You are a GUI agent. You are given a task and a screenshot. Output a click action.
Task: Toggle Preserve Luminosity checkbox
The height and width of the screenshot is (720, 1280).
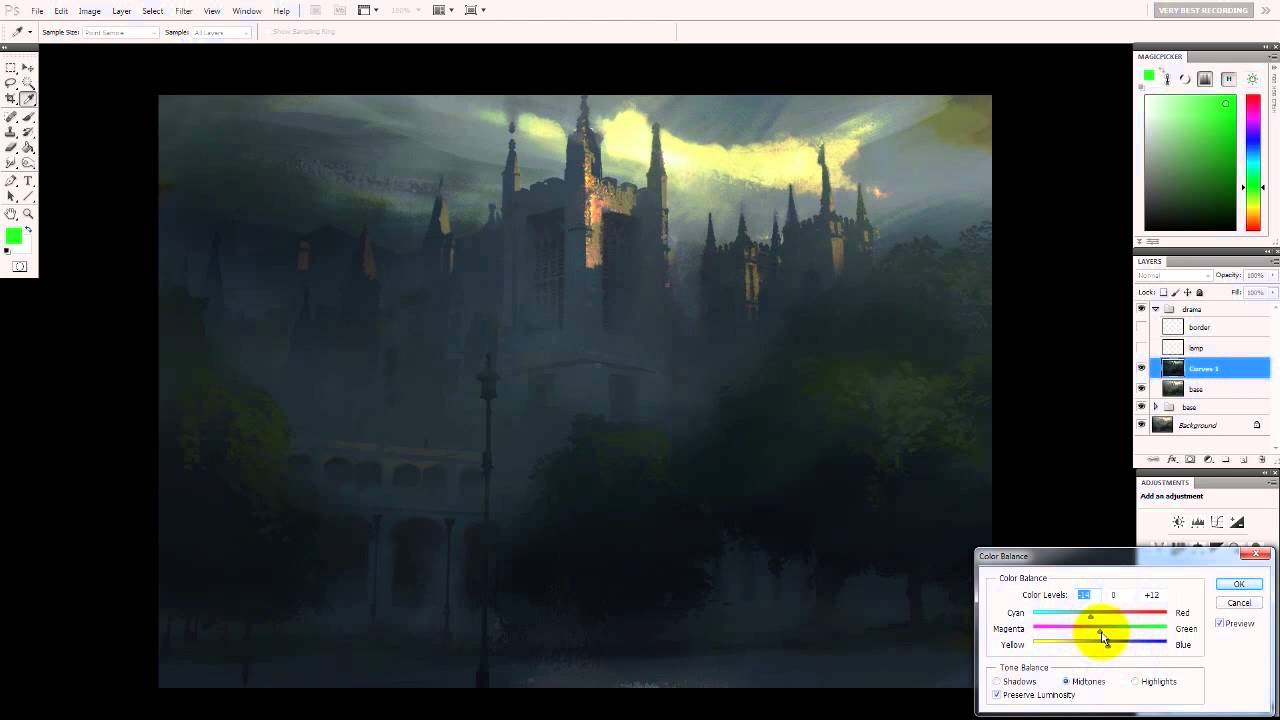click(x=997, y=695)
